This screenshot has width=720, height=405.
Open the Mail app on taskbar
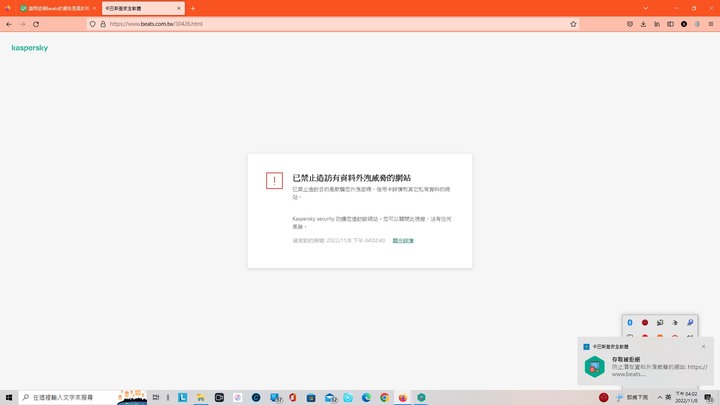tap(330, 398)
